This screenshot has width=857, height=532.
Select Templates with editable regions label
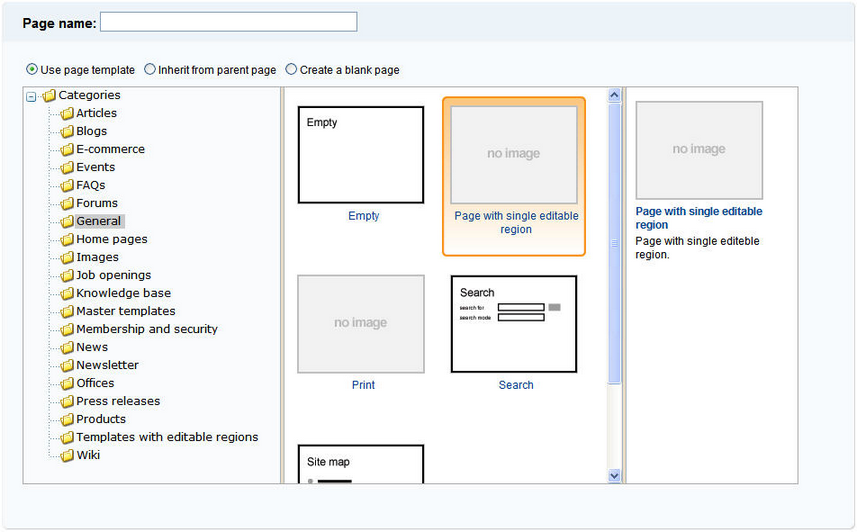pyautogui.click(x=167, y=438)
